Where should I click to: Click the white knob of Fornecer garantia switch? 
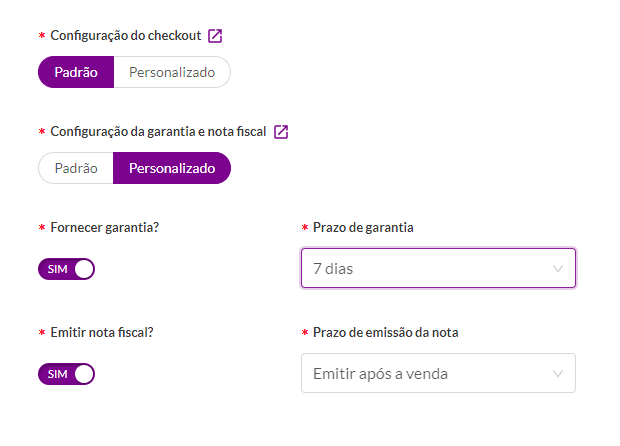pyautogui.click(x=84, y=269)
